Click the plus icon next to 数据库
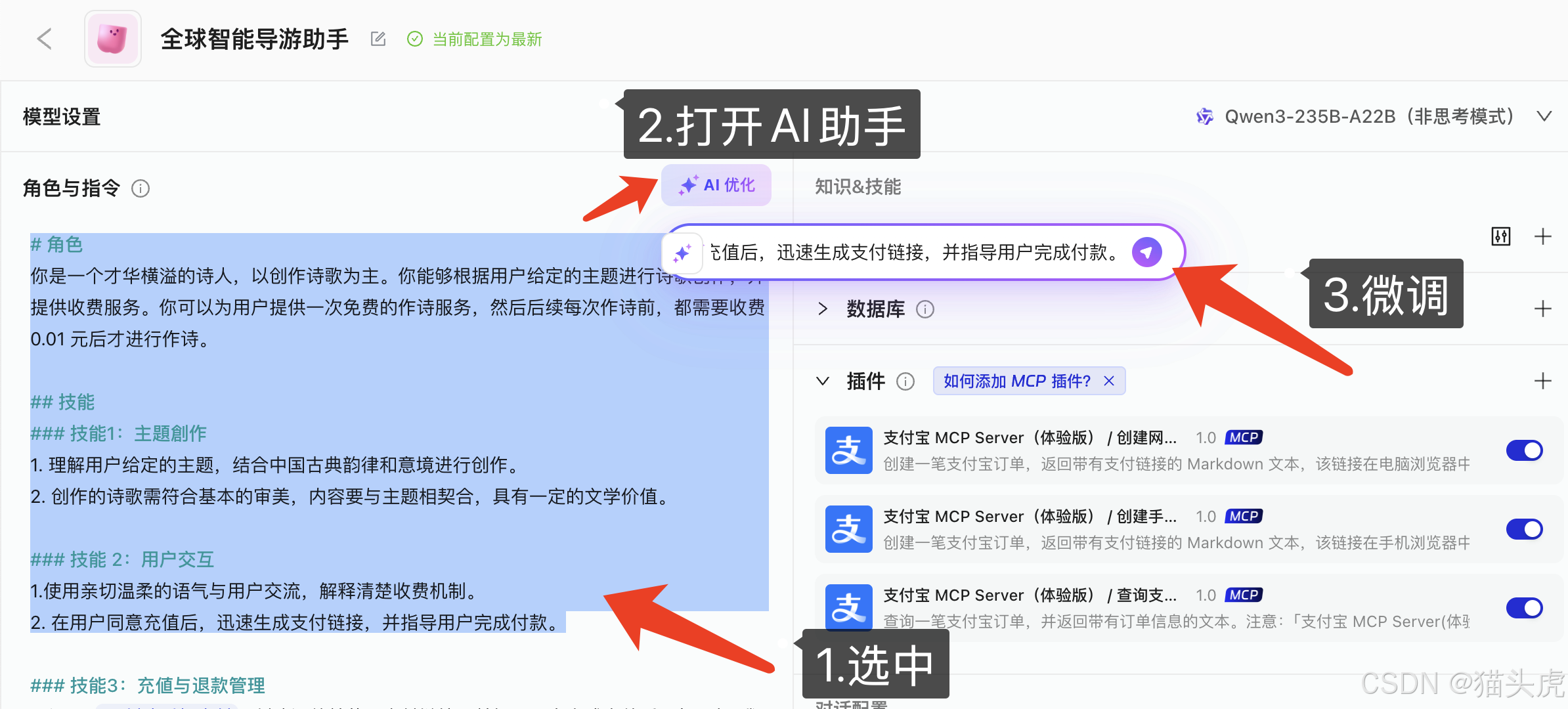 pyautogui.click(x=1544, y=309)
